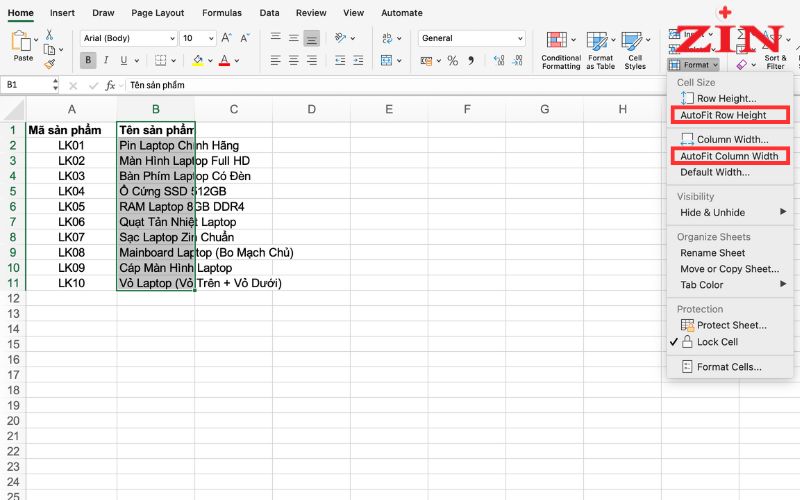Choose Move or Copy Sheet...
The height and width of the screenshot is (500, 800).
(730, 269)
